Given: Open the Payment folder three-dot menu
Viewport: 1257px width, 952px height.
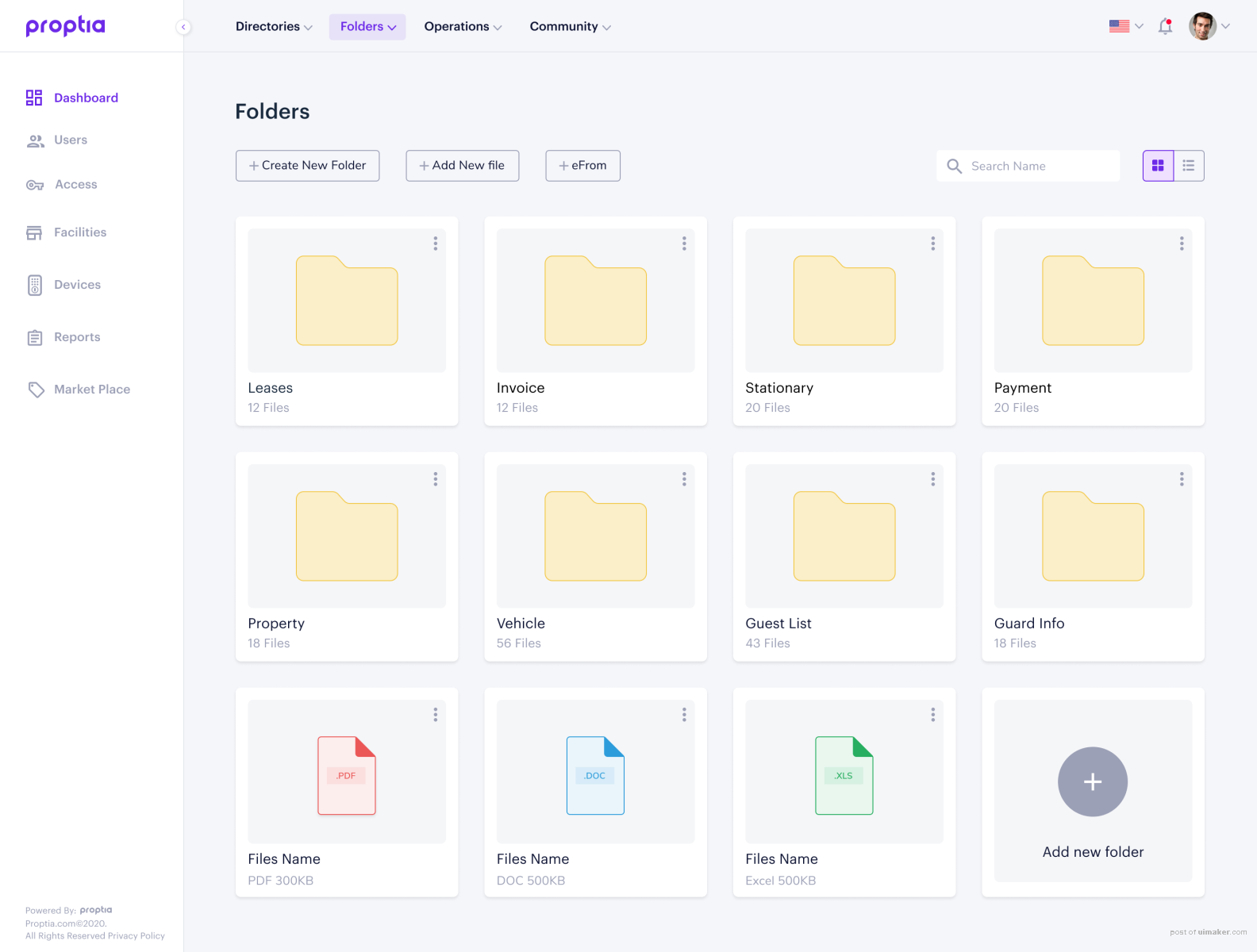Looking at the screenshot, I should pos(1182,244).
